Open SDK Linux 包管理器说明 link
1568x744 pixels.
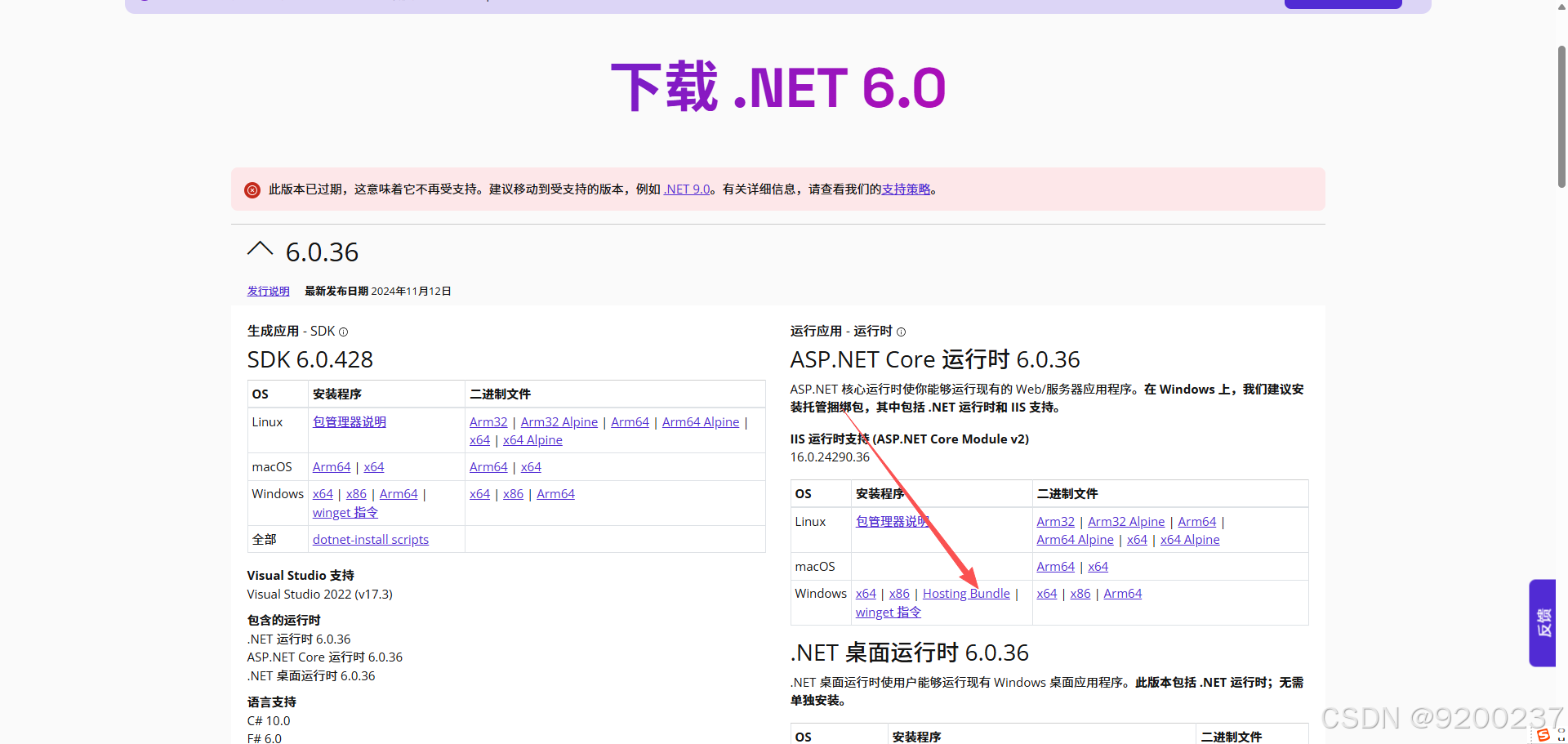pyautogui.click(x=349, y=421)
